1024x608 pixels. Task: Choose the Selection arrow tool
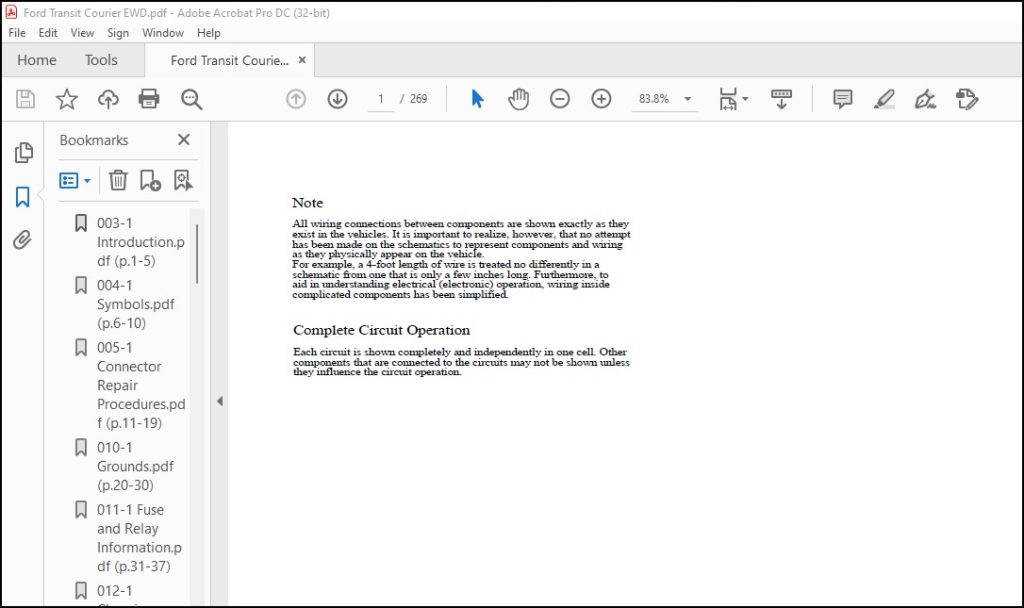pyautogui.click(x=477, y=99)
